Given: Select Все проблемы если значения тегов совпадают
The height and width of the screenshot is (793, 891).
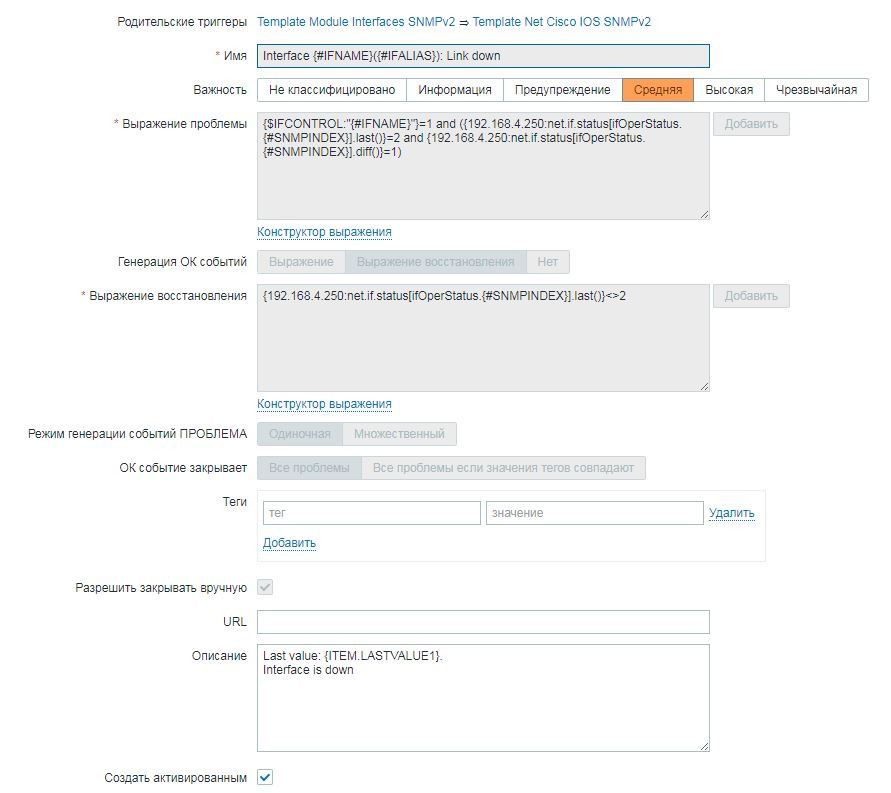Looking at the screenshot, I should coord(503,468).
